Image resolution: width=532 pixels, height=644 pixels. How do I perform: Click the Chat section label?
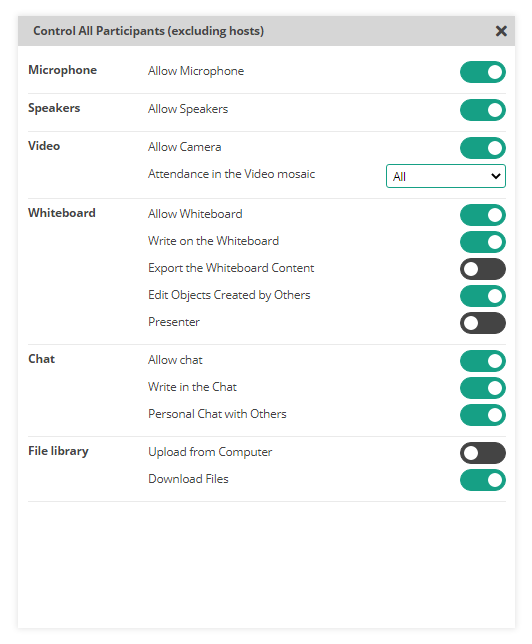[x=41, y=359]
